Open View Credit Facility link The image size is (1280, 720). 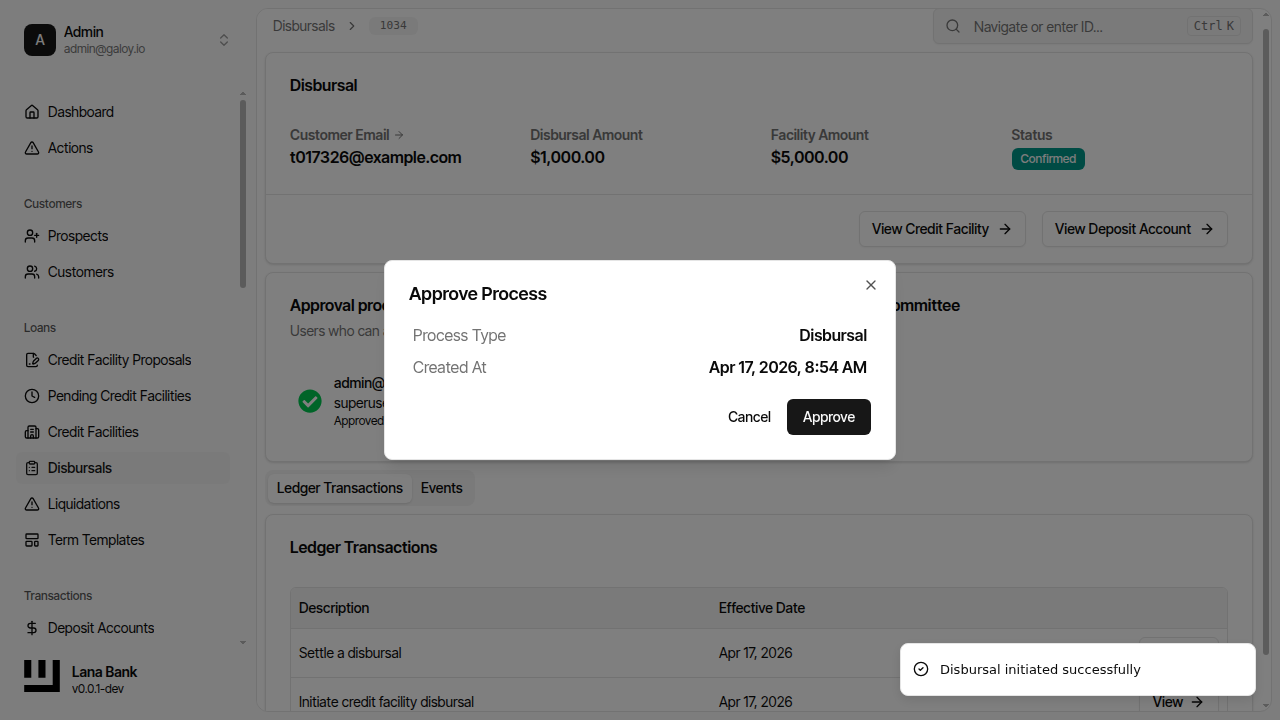(x=941, y=229)
